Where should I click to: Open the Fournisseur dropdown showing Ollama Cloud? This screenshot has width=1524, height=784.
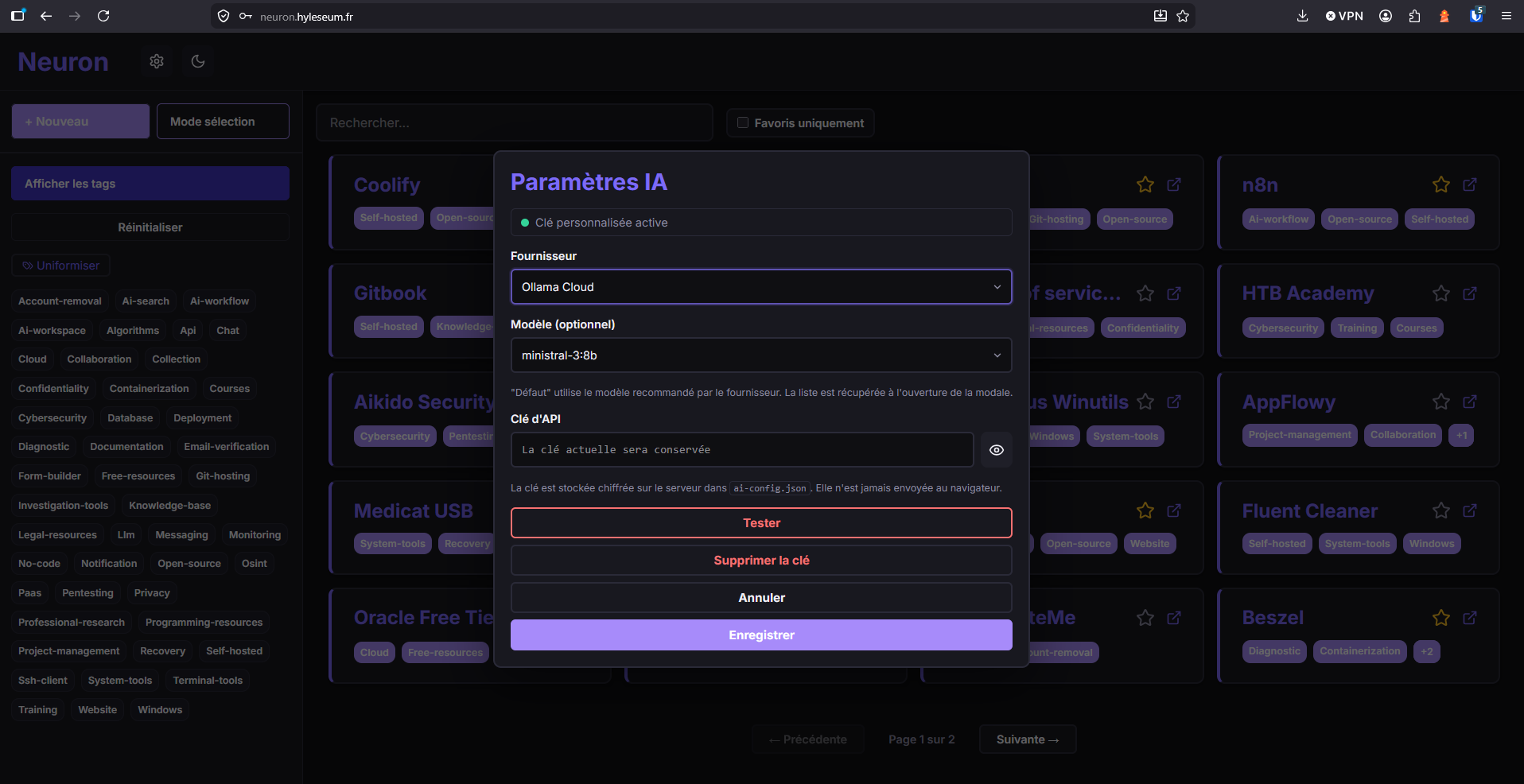(x=761, y=287)
